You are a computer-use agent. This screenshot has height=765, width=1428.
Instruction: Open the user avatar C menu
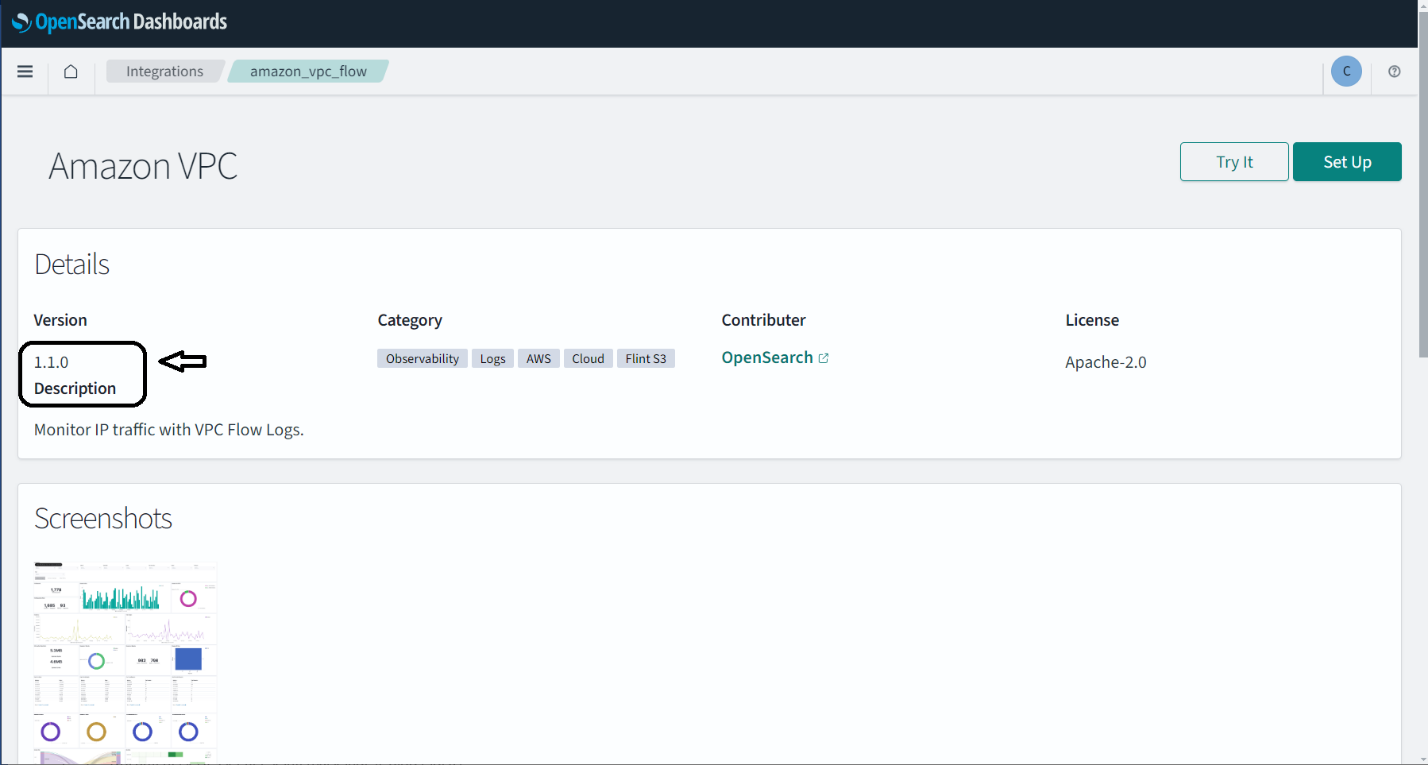point(1346,71)
